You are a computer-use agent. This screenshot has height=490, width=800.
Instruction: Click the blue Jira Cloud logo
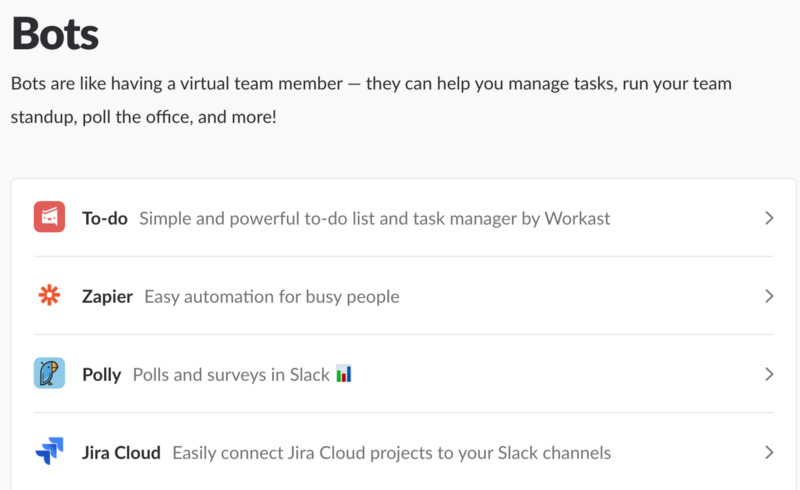[x=49, y=451]
